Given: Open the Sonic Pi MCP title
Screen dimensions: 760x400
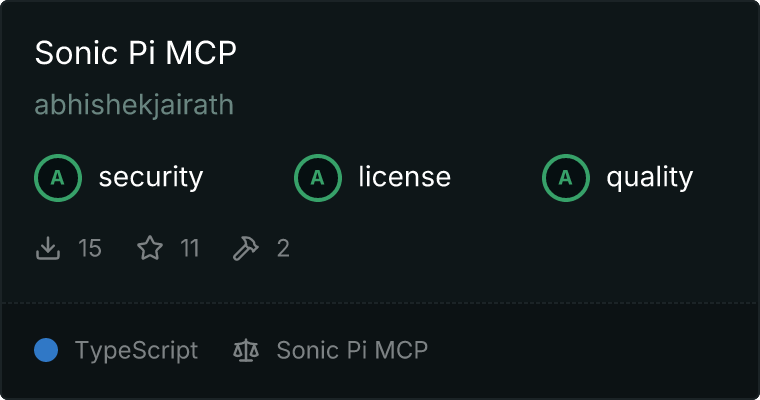Looking at the screenshot, I should pos(136,52).
